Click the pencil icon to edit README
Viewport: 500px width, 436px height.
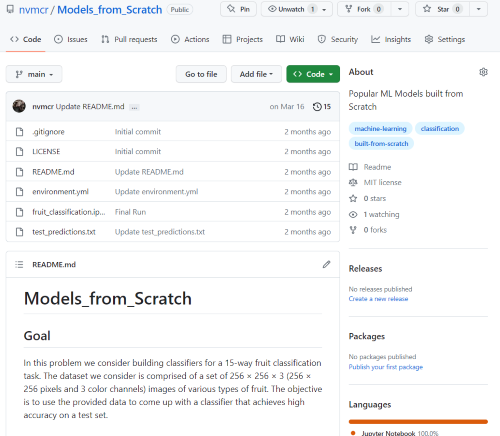pos(326,264)
